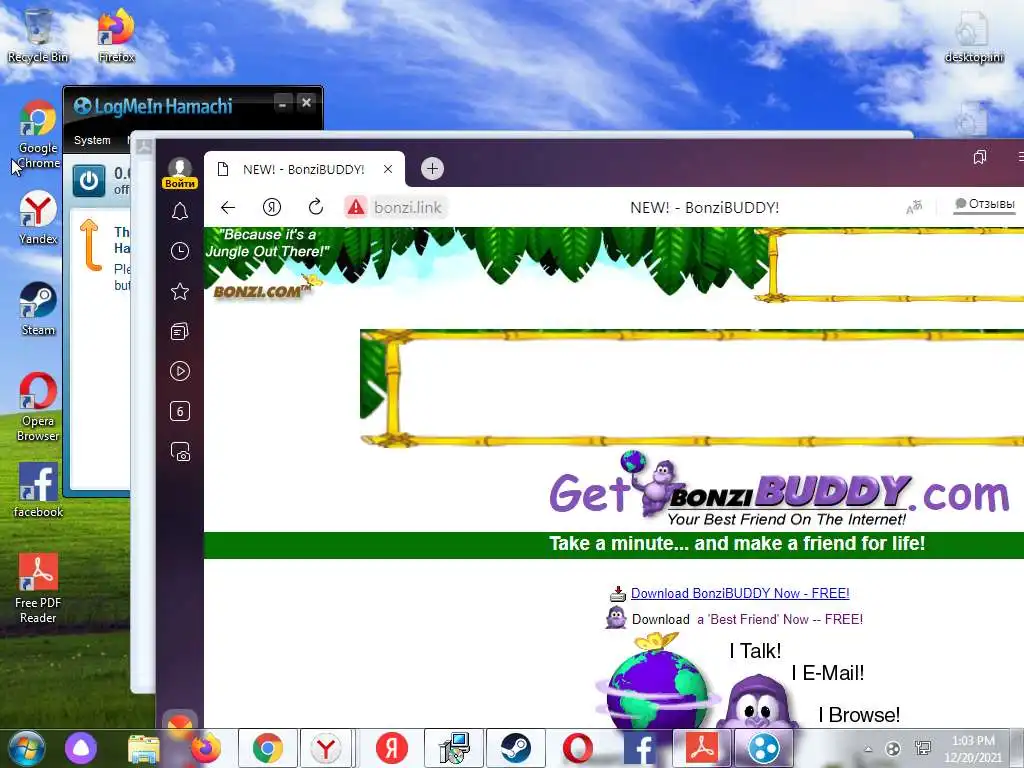Click the Войти profile icon in the browser sidebar

(x=180, y=173)
